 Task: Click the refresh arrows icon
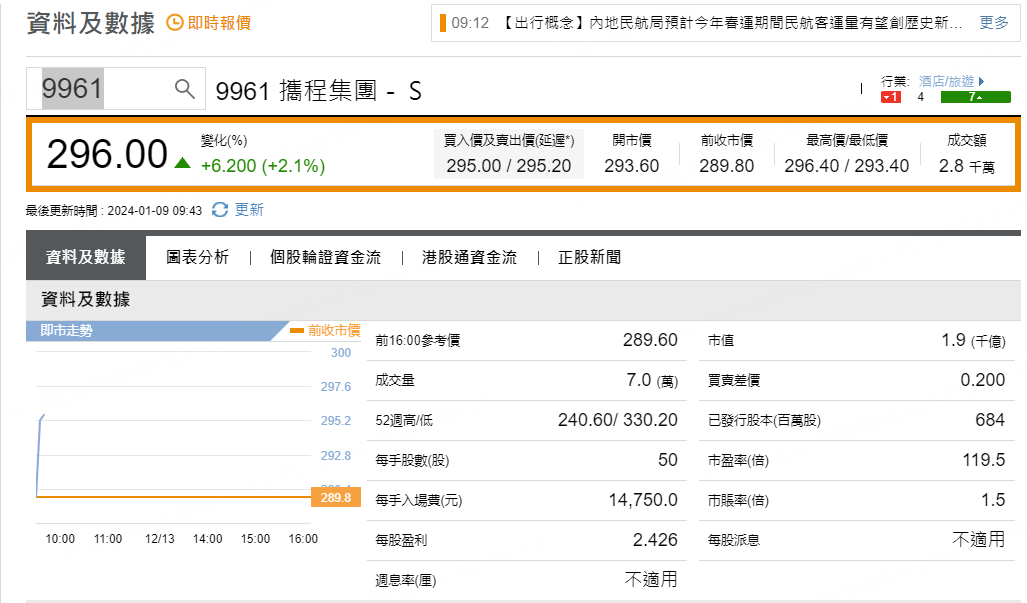[220, 210]
